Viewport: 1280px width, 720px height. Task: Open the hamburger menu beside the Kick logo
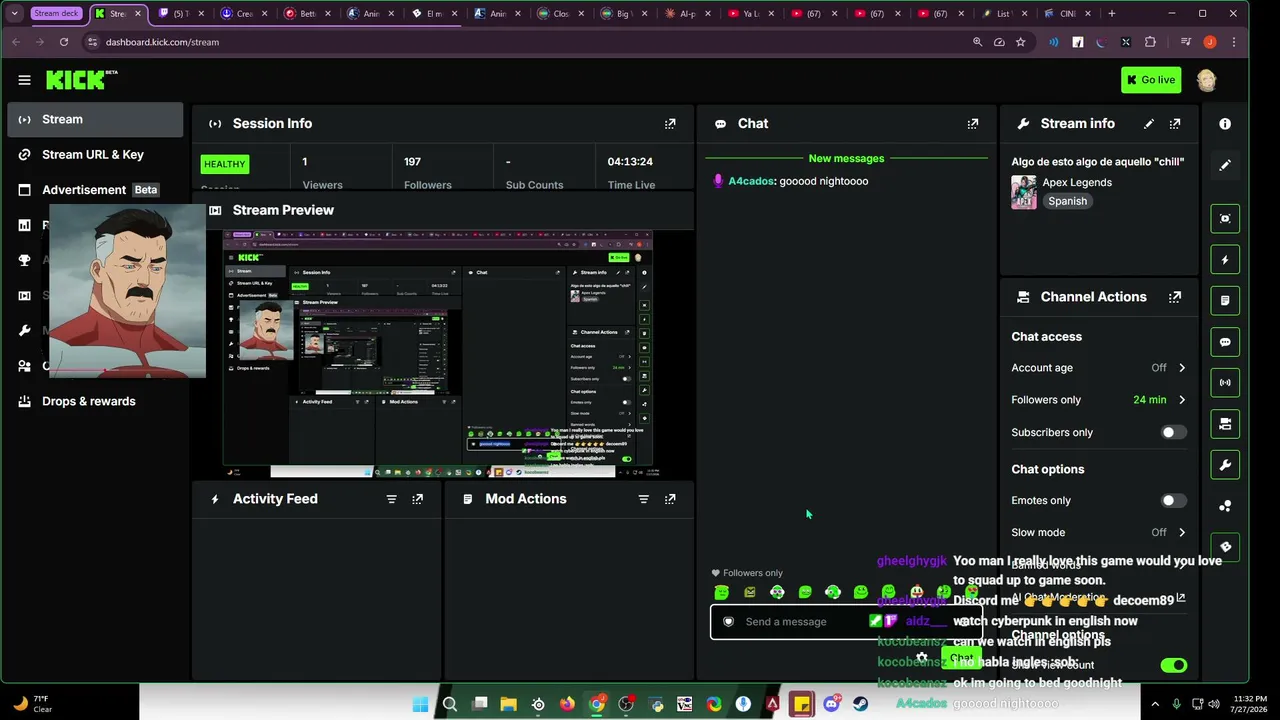tap(24, 80)
